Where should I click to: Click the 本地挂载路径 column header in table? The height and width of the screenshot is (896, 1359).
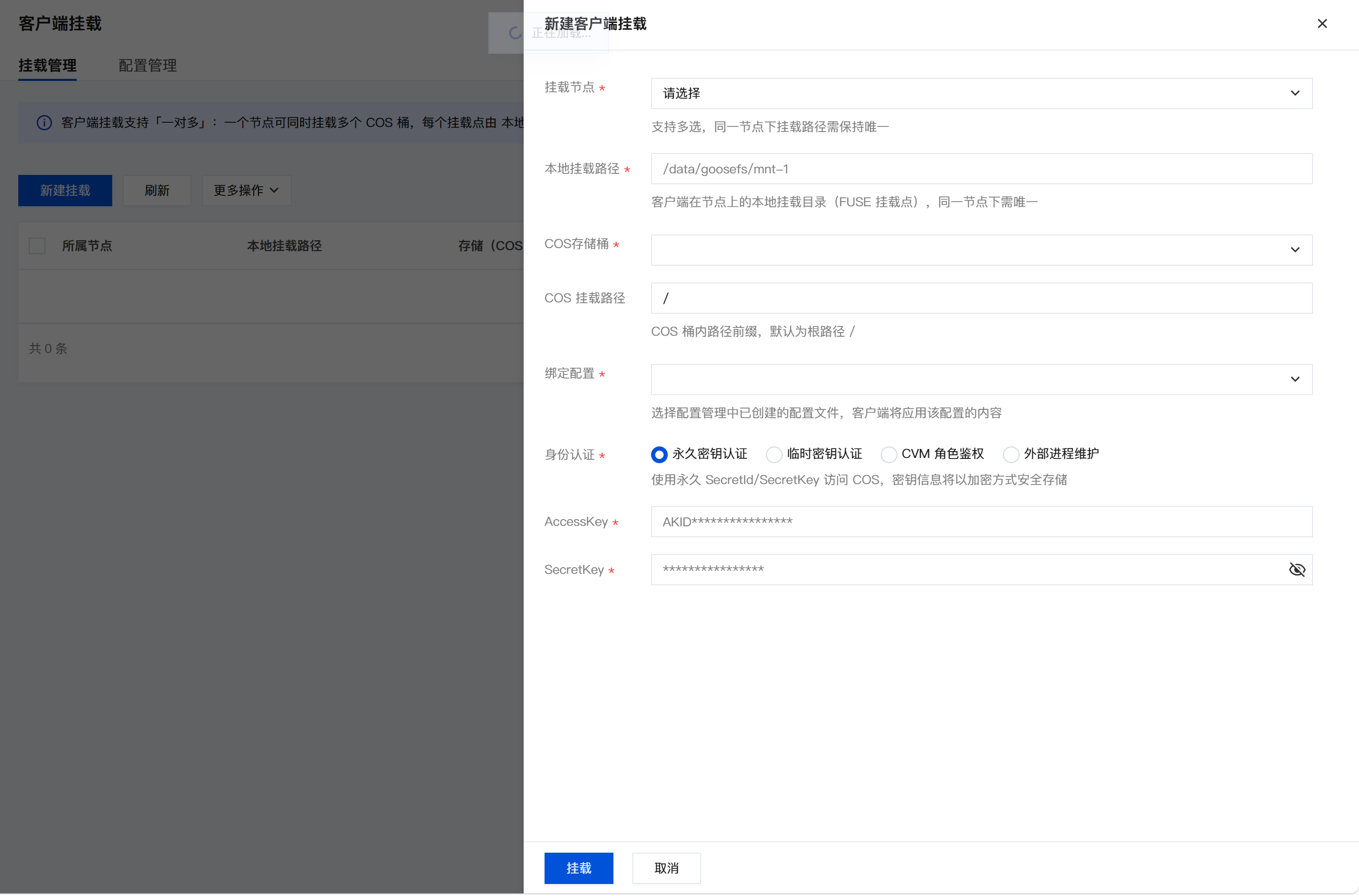[x=284, y=246]
